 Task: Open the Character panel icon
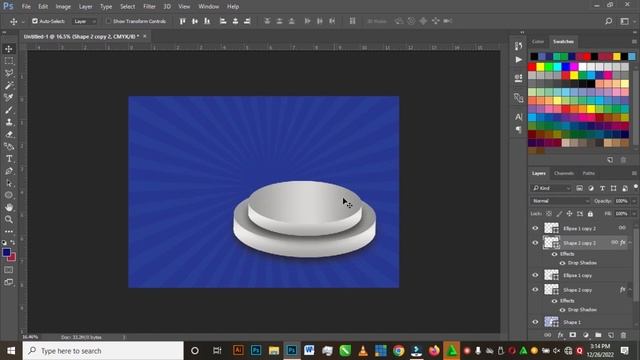coord(518,117)
